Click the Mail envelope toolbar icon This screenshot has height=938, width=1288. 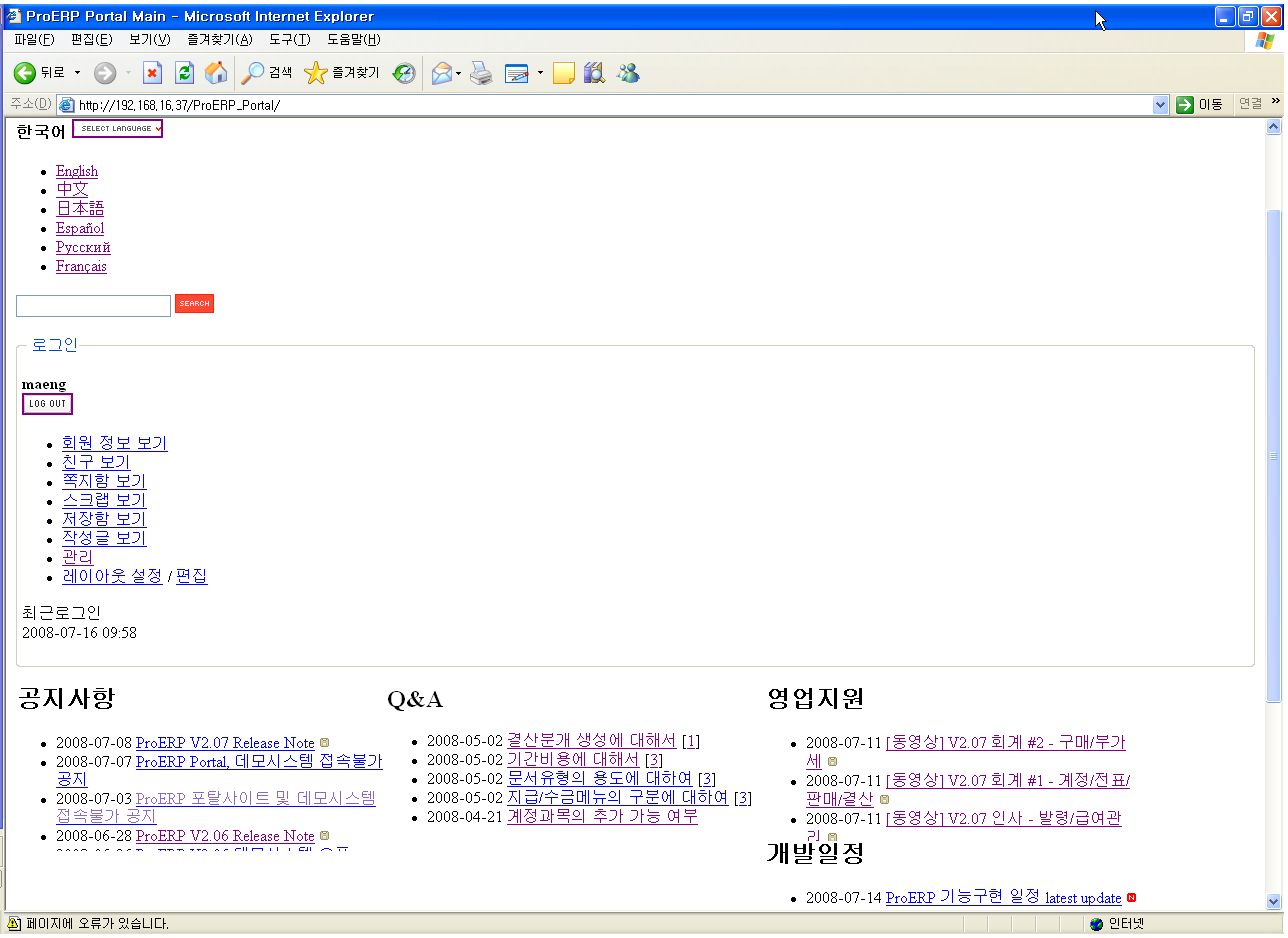[441, 73]
